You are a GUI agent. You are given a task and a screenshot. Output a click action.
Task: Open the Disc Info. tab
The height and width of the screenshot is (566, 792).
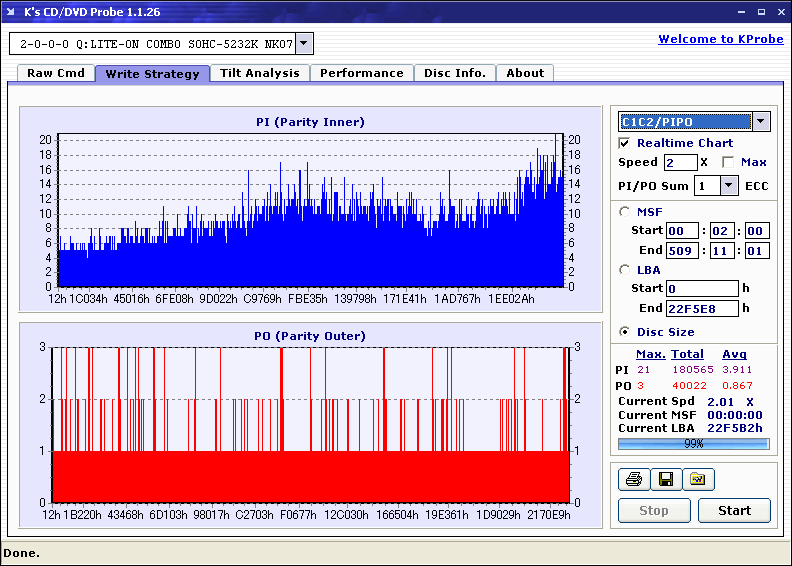point(454,73)
